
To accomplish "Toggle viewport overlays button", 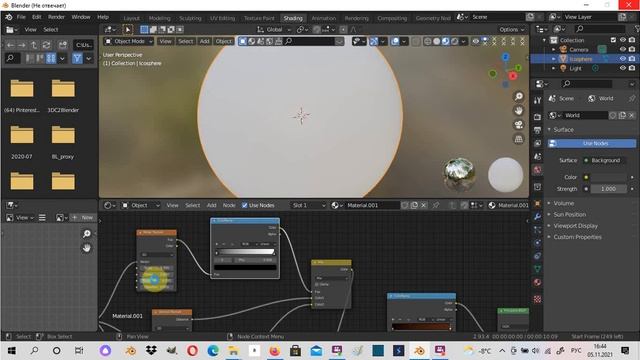I will (x=395, y=41).
